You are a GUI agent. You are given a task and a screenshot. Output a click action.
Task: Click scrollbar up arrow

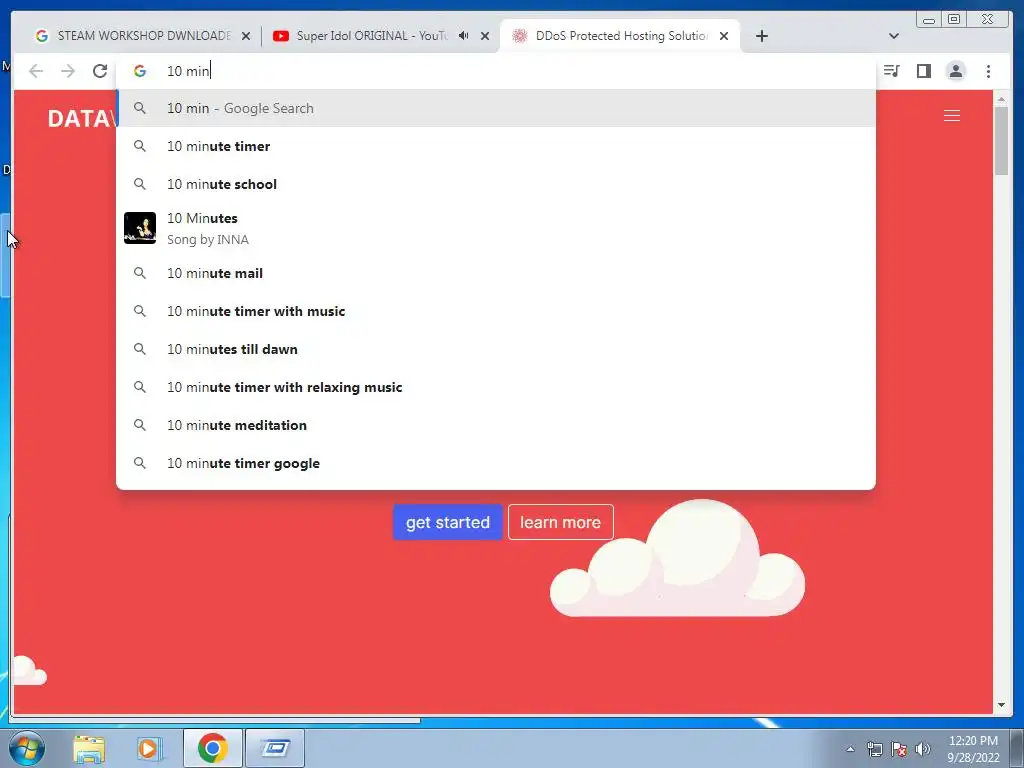[x=1001, y=99]
